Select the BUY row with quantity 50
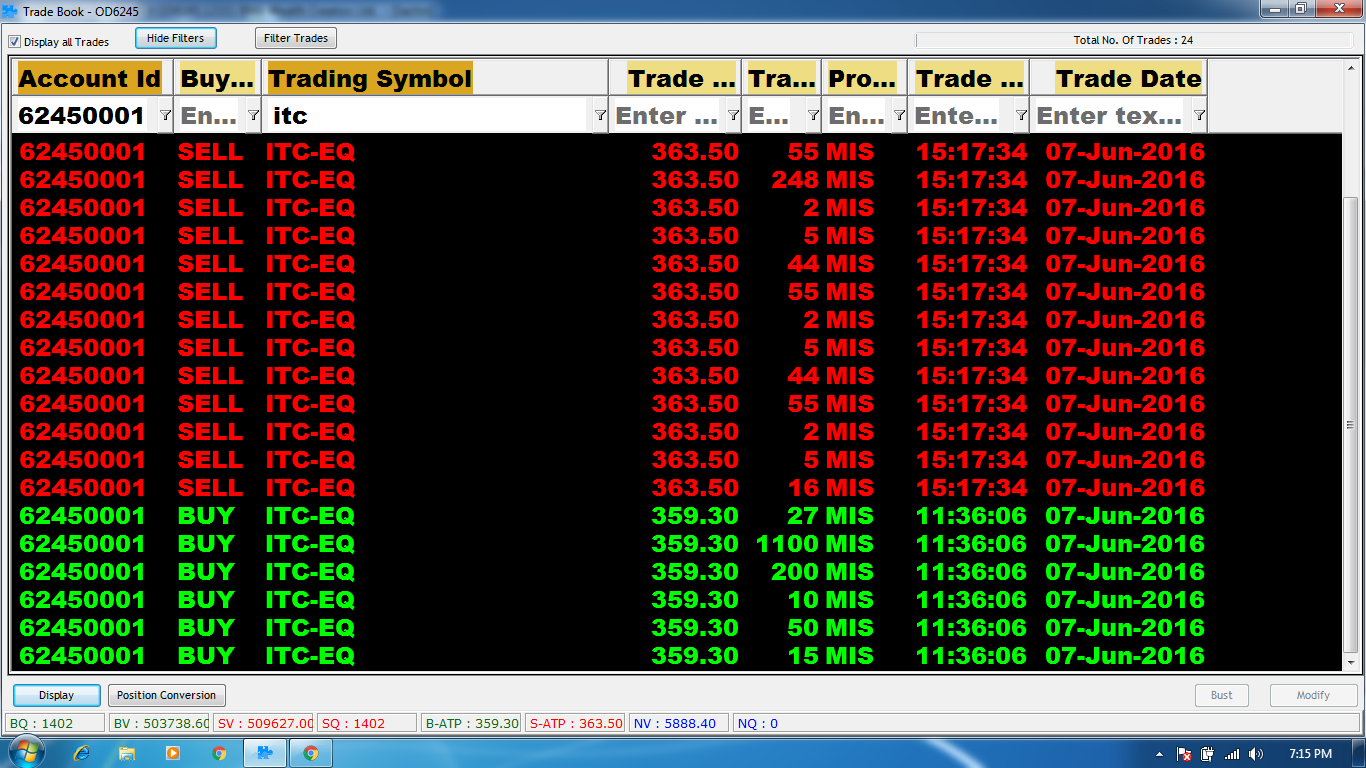 tap(677, 628)
